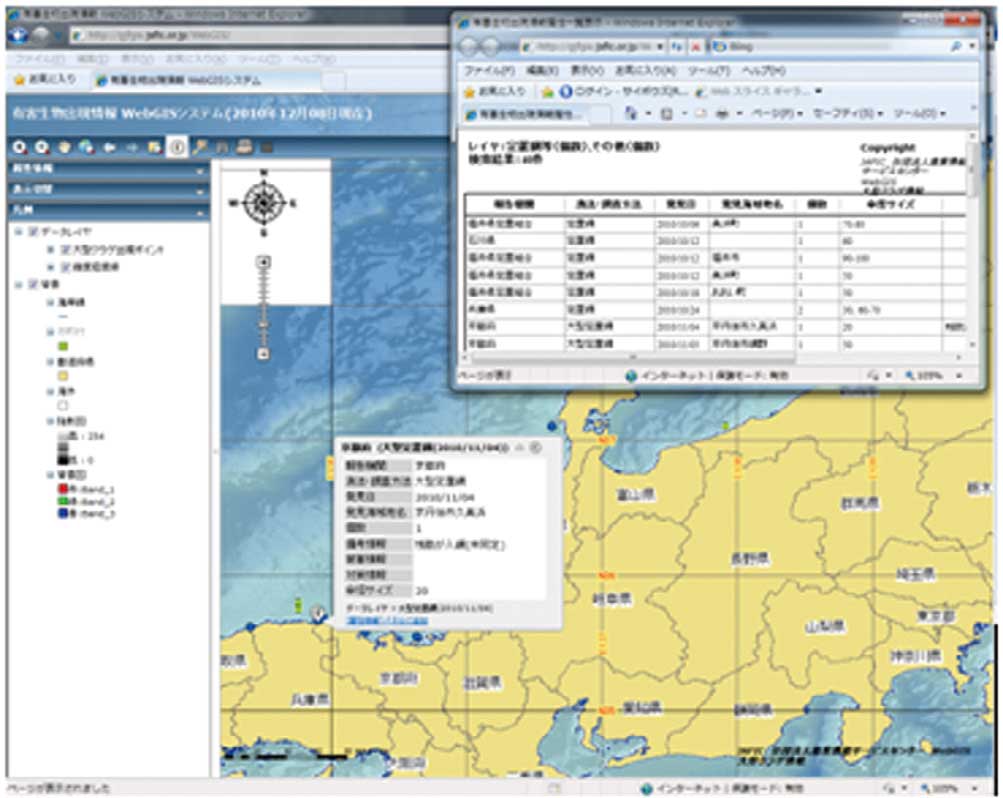Viewport: 1003px width, 798px height.
Task: Open the file menu in popup browser window
Action: [x=489, y=71]
